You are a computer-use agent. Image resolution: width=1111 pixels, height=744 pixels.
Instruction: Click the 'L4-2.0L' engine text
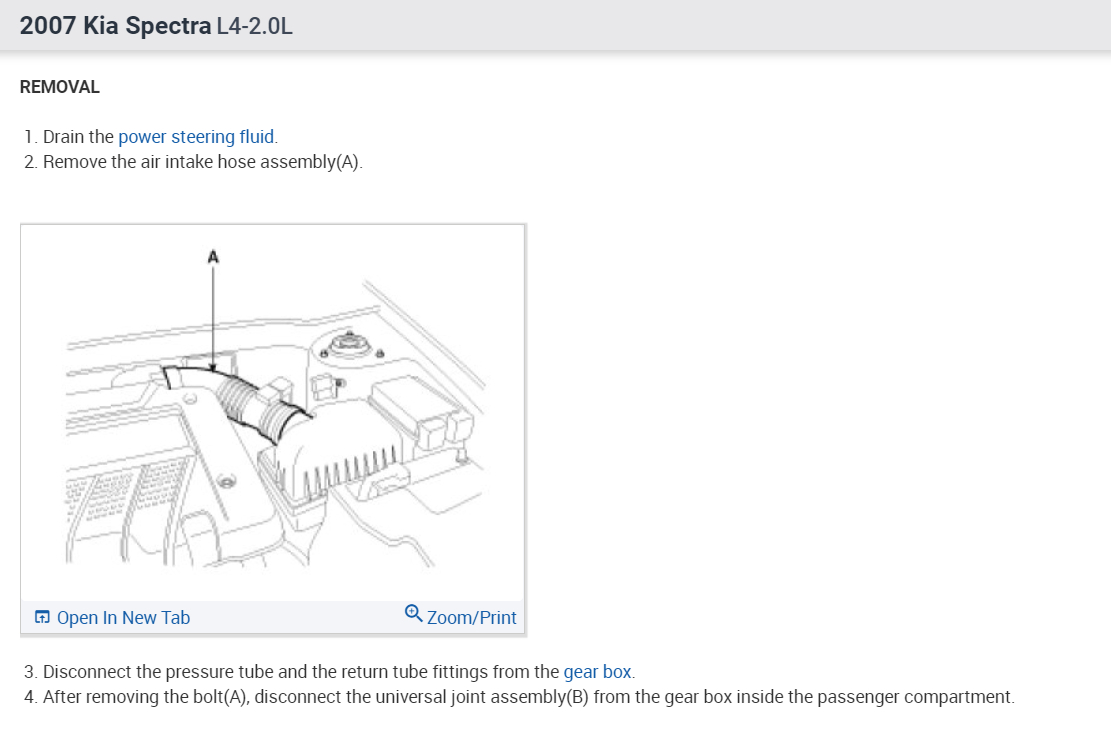(x=254, y=26)
